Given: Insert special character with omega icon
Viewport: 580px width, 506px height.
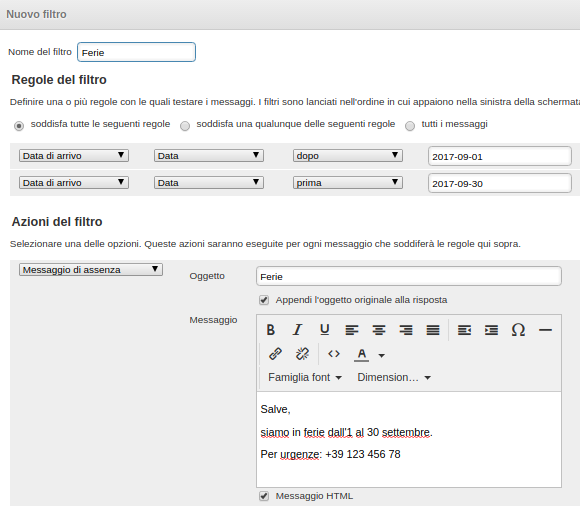Looking at the screenshot, I should (x=518, y=330).
